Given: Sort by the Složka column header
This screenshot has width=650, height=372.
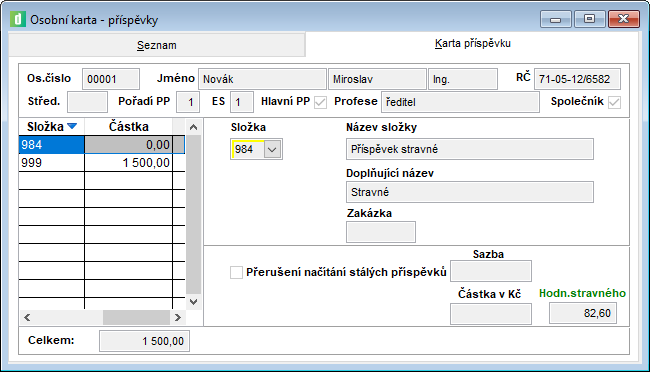Looking at the screenshot, I should pyautogui.click(x=51, y=126).
